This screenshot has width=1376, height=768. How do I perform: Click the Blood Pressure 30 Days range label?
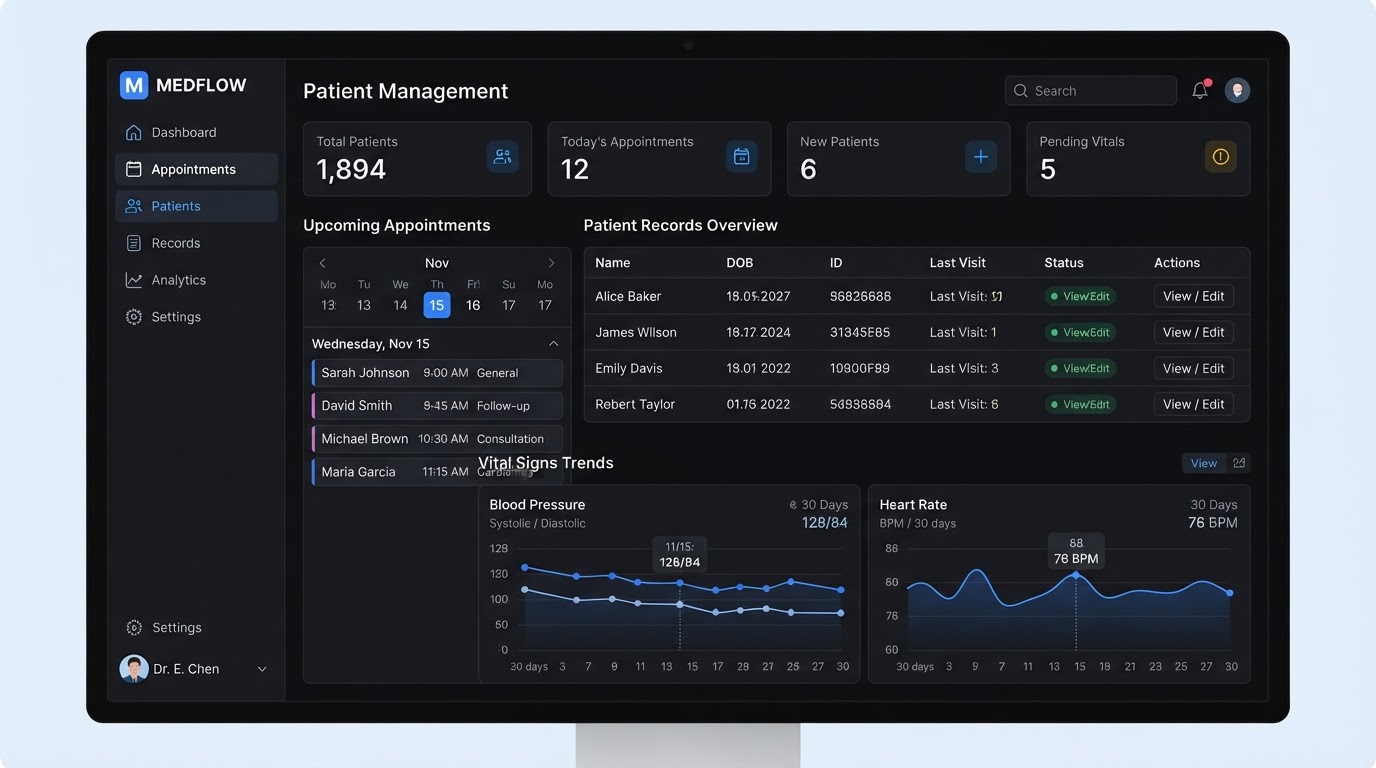(818, 505)
